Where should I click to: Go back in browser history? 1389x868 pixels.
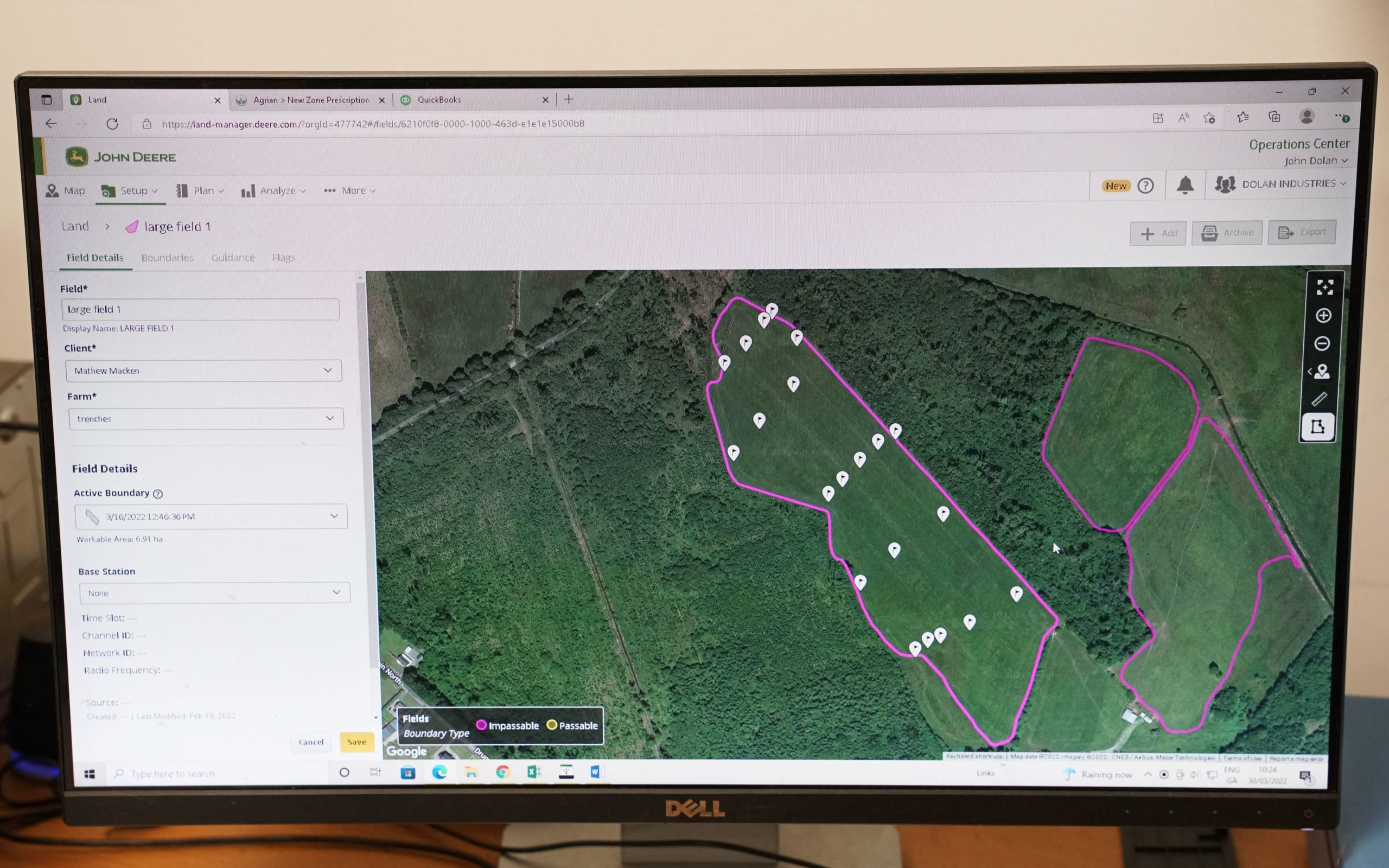pyautogui.click(x=51, y=124)
